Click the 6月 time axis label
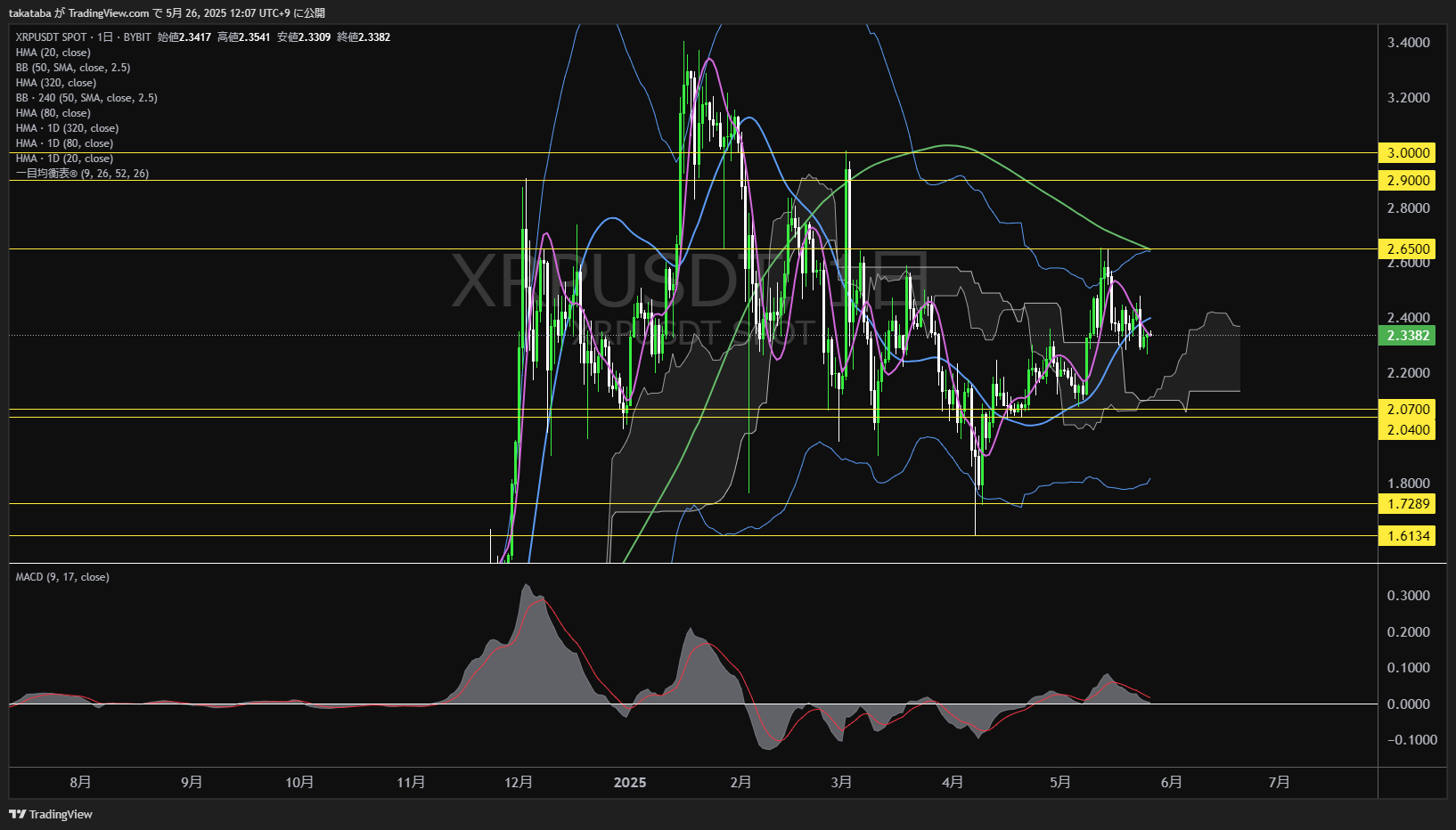This screenshot has width=1456, height=830. tap(1172, 782)
